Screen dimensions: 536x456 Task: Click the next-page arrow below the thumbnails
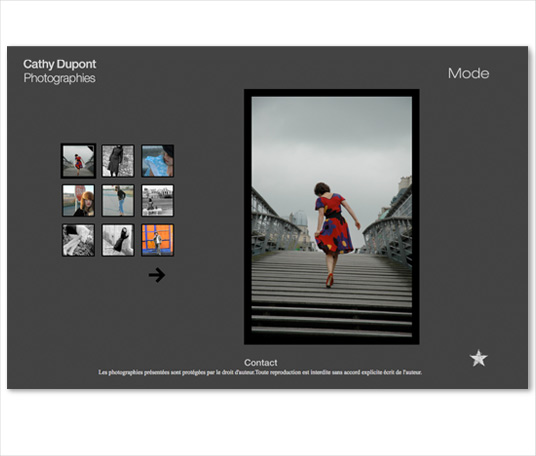click(x=157, y=275)
